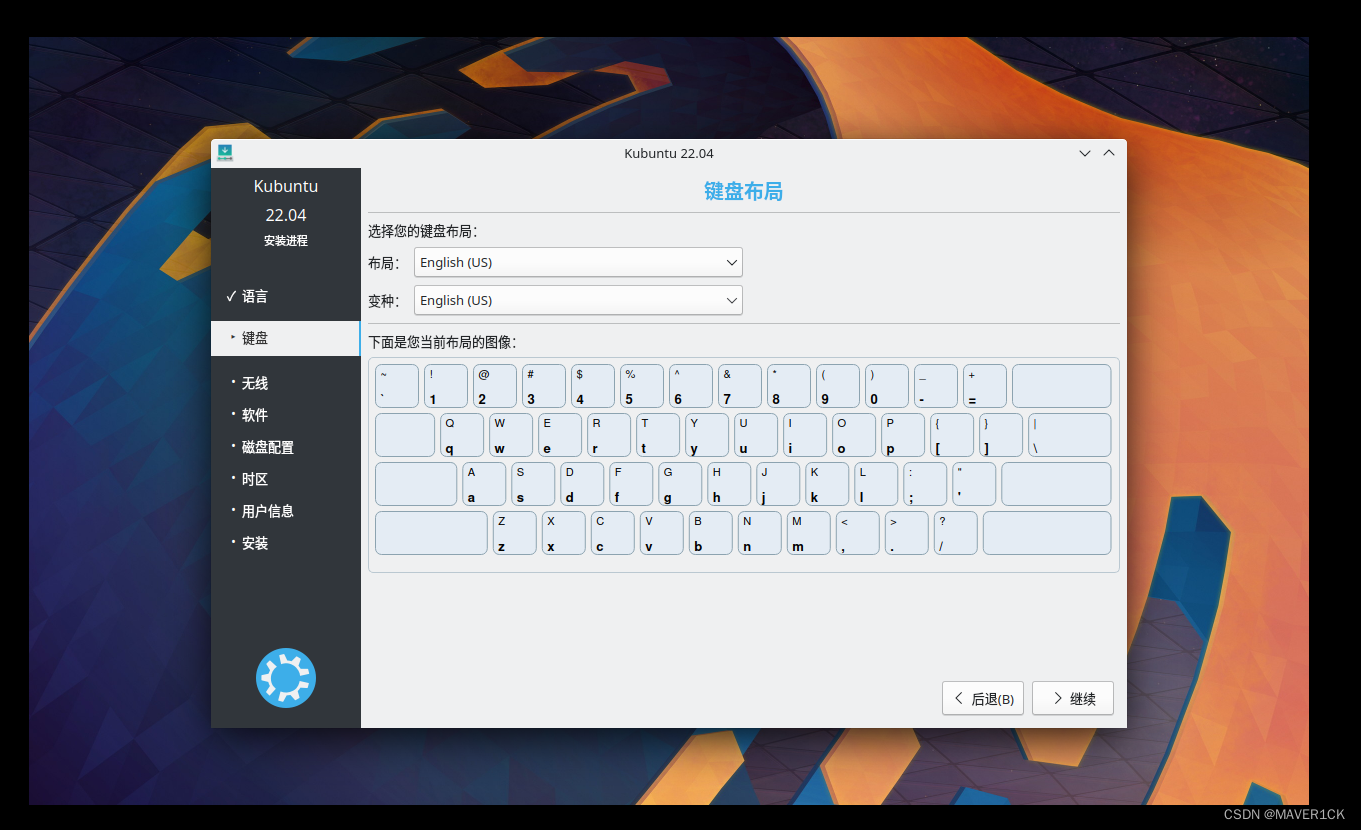Screen dimensions: 1361x830
Task: Click the X key in the keyboard preview
Action: pyautogui.click(x=564, y=533)
